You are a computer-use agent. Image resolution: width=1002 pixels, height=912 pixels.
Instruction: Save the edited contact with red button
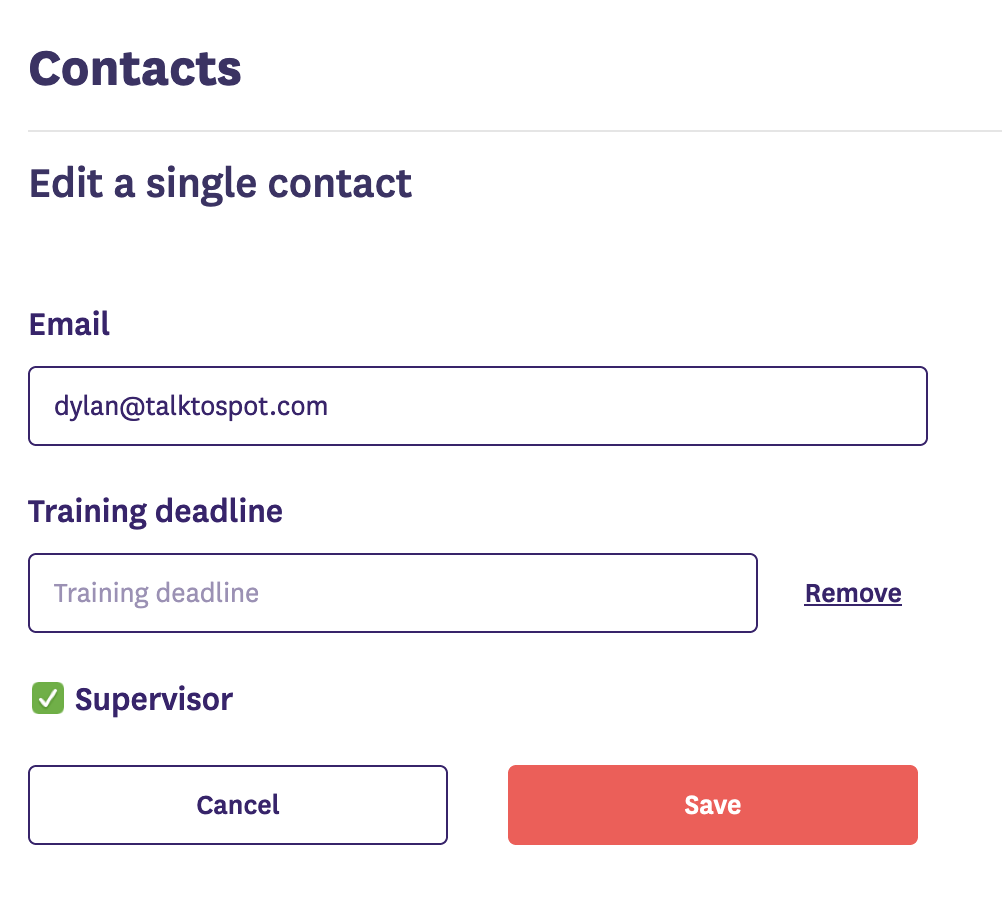click(x=712, y=805)
